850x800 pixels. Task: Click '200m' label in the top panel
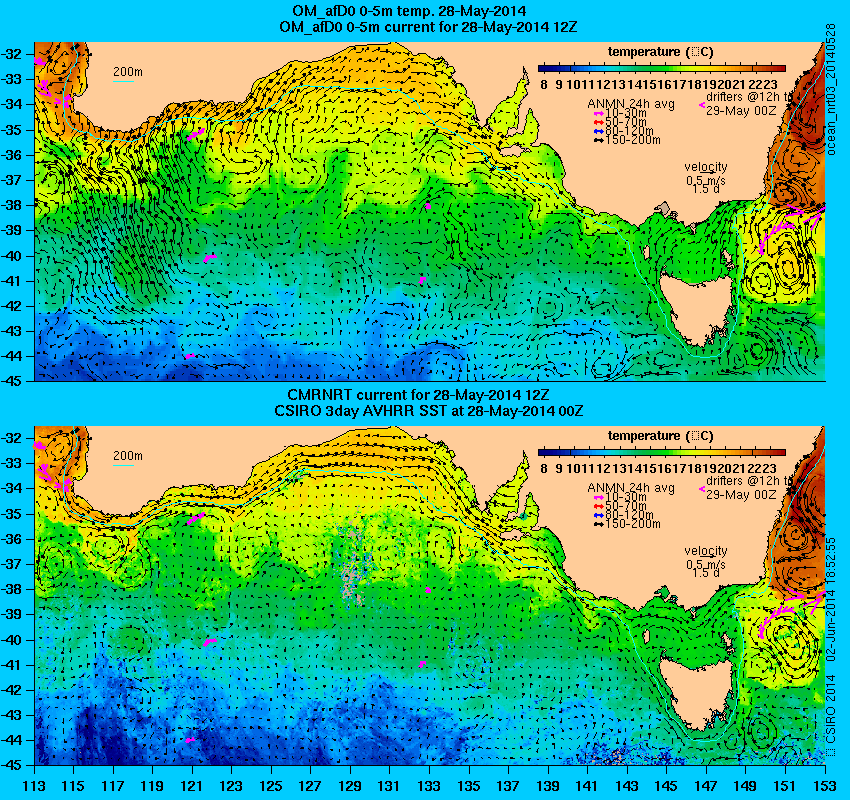click(x=128, y=72)
